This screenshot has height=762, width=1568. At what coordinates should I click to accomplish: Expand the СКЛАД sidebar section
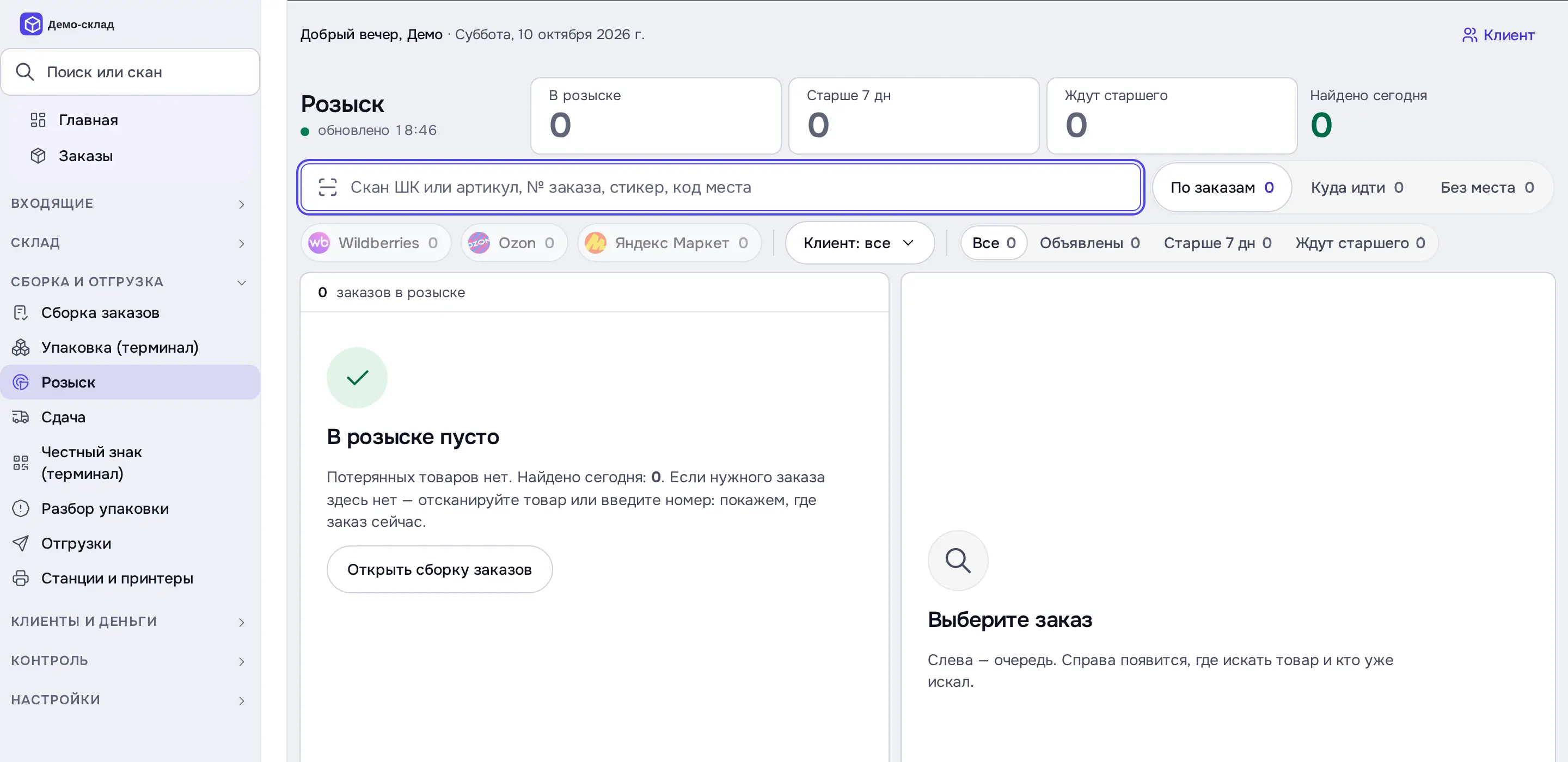[130, 243]
